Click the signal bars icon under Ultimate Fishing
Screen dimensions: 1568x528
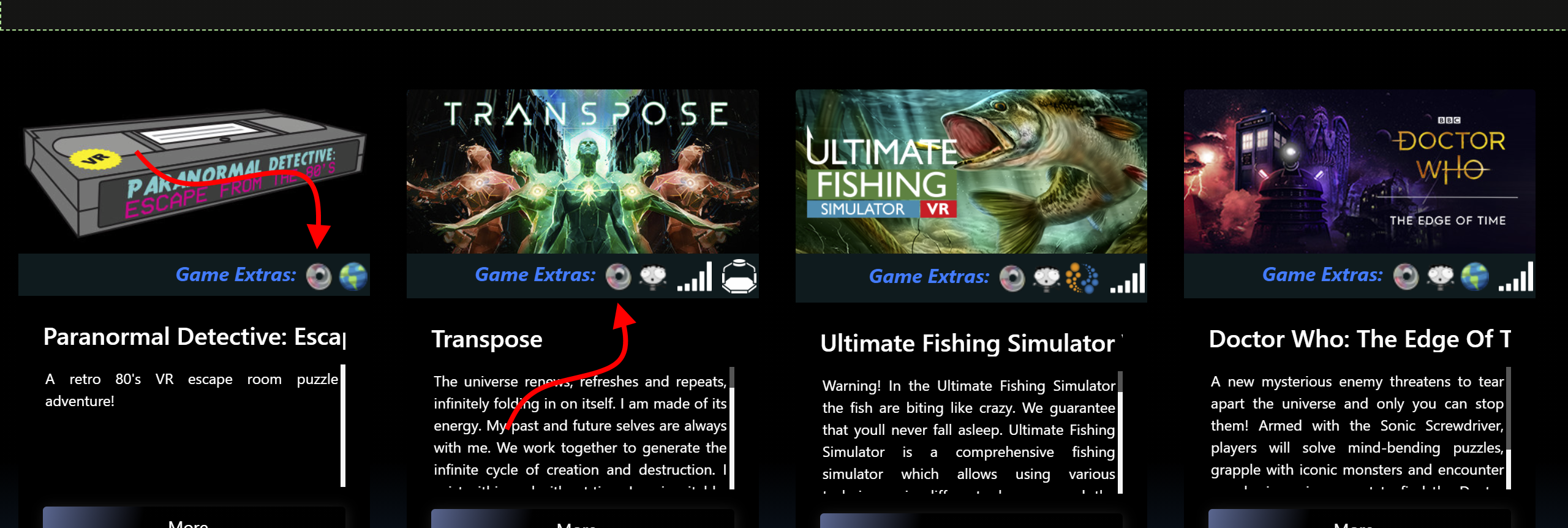(1127, 279)
